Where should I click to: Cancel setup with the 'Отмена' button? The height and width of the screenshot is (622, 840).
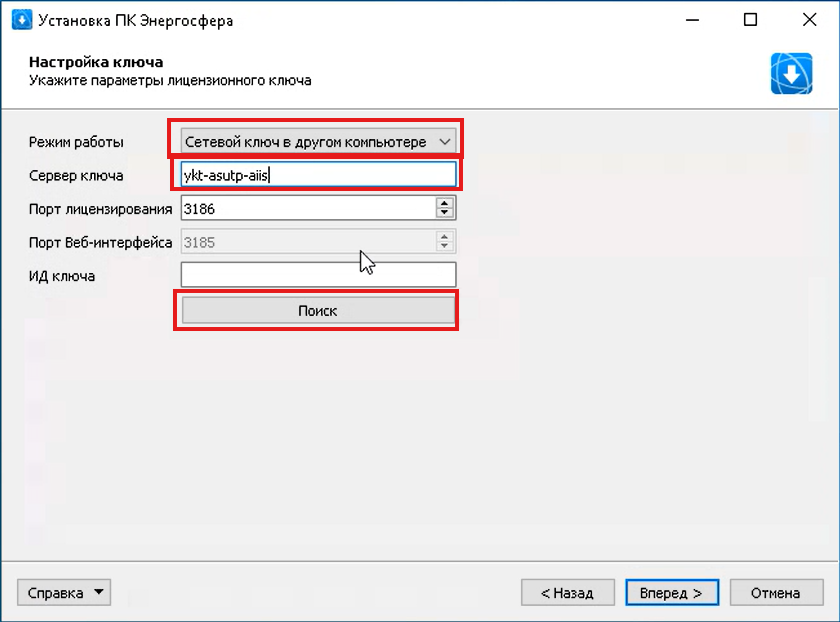(x=776, y=593)
